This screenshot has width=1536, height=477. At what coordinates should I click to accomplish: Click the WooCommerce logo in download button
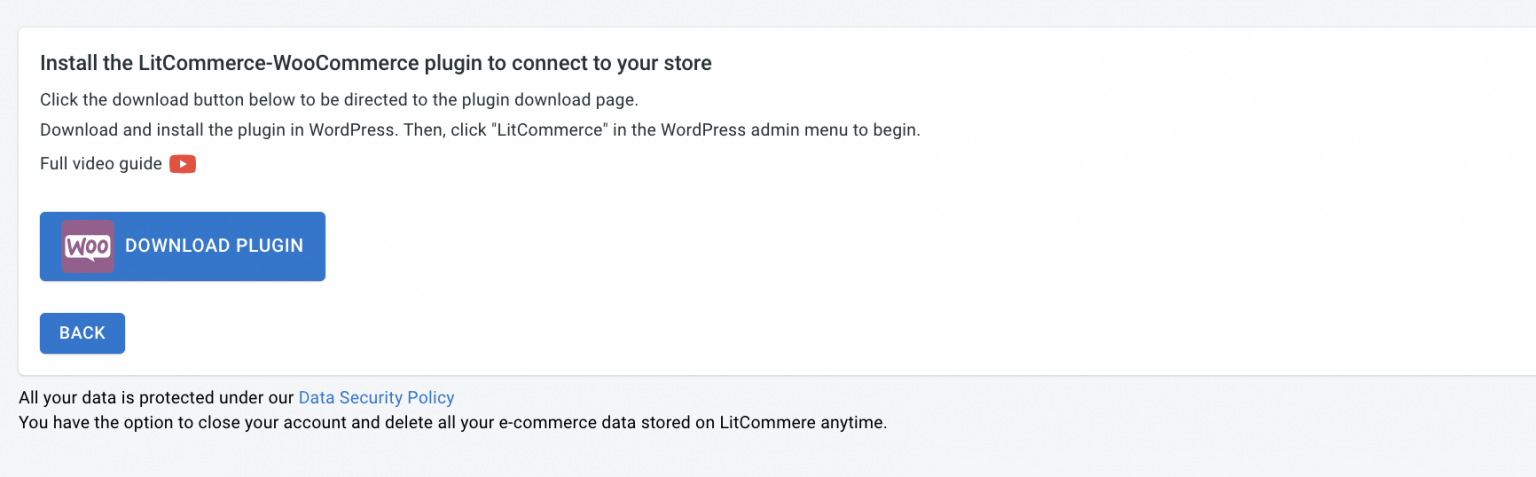coord(88,246)
